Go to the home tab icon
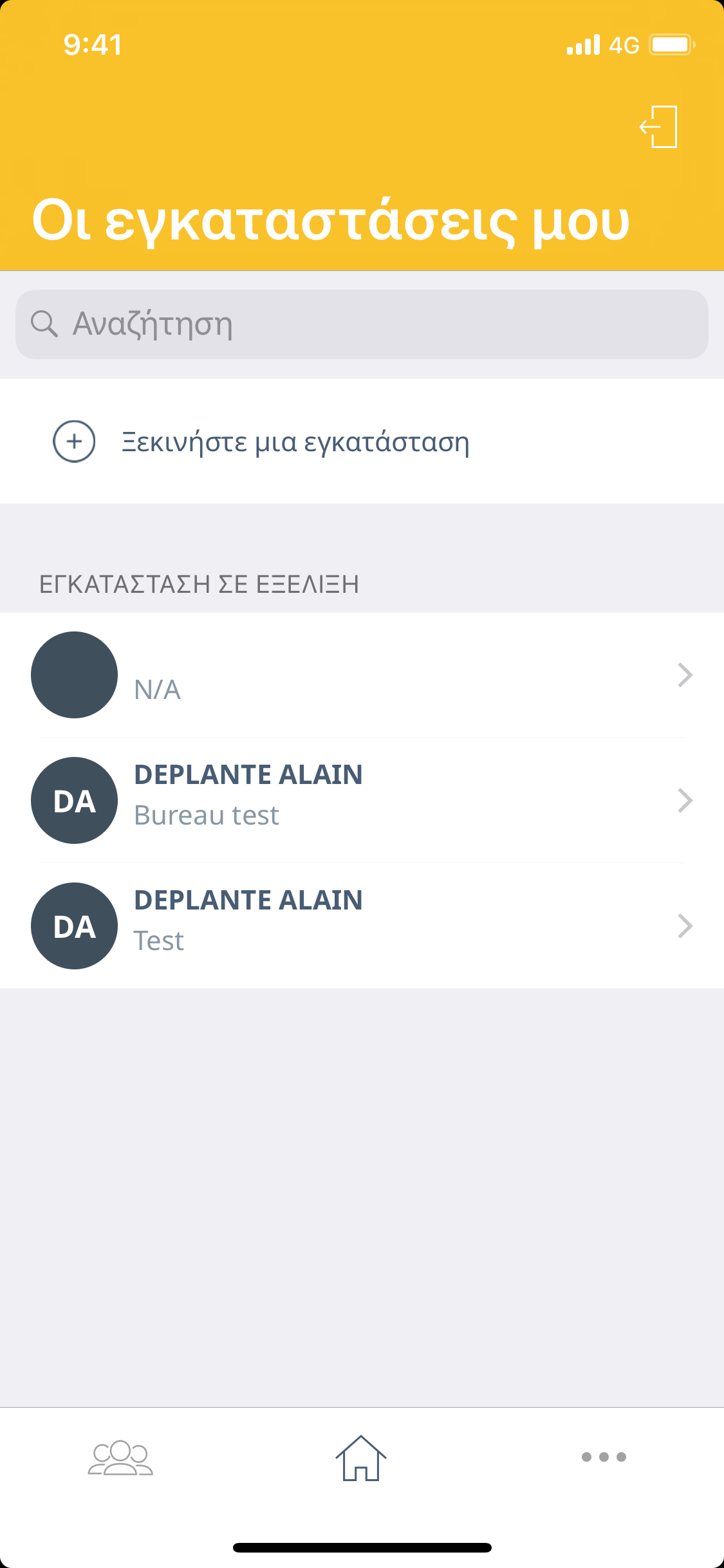Image resolution: width=724 pixels, height=1568 pixels. pyautogui.click(x=361, y=1457)
